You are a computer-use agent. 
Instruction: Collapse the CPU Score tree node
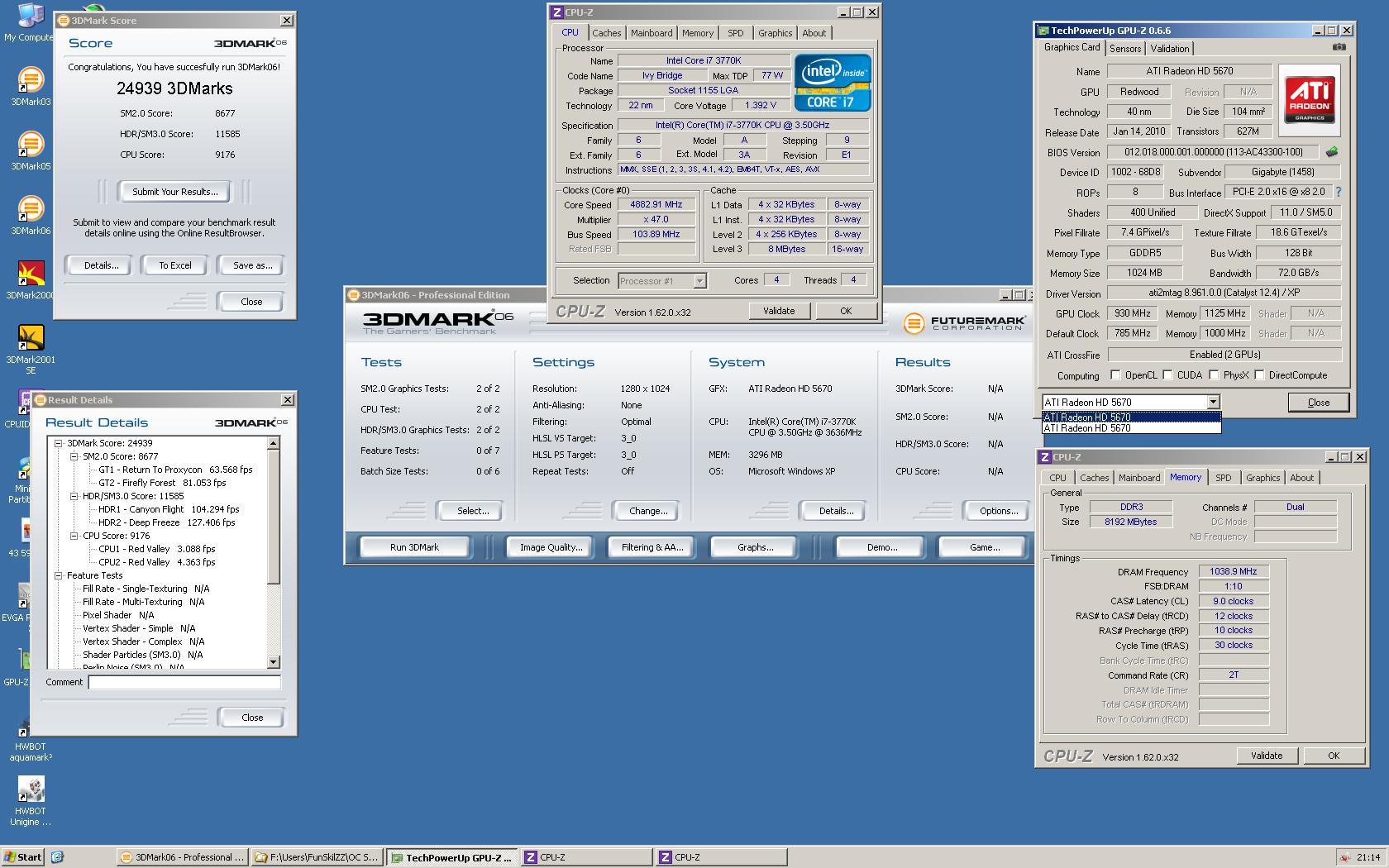pyautogui.click(x=74, y=536)
